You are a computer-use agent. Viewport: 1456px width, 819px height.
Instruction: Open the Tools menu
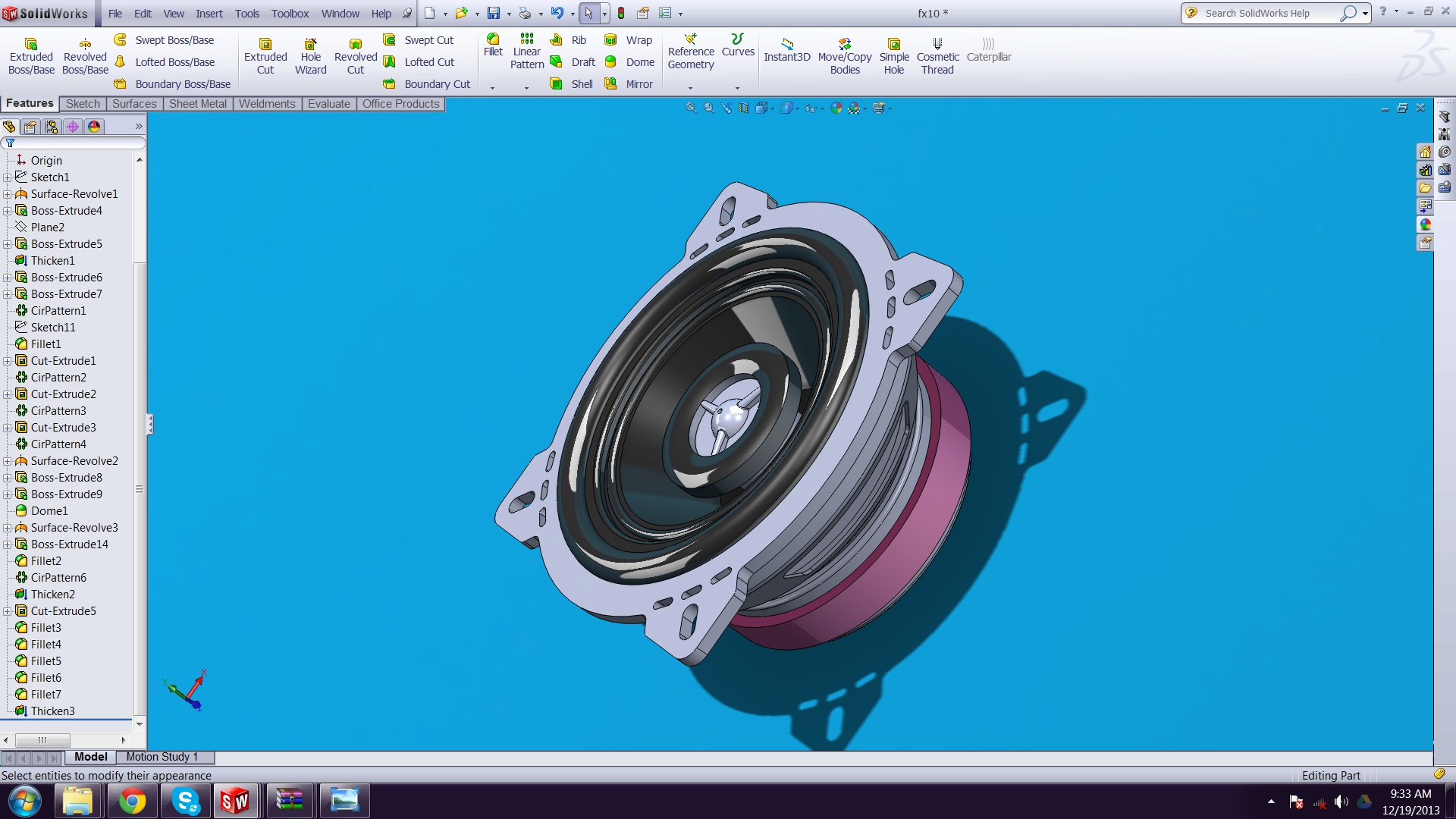point(247,14)
